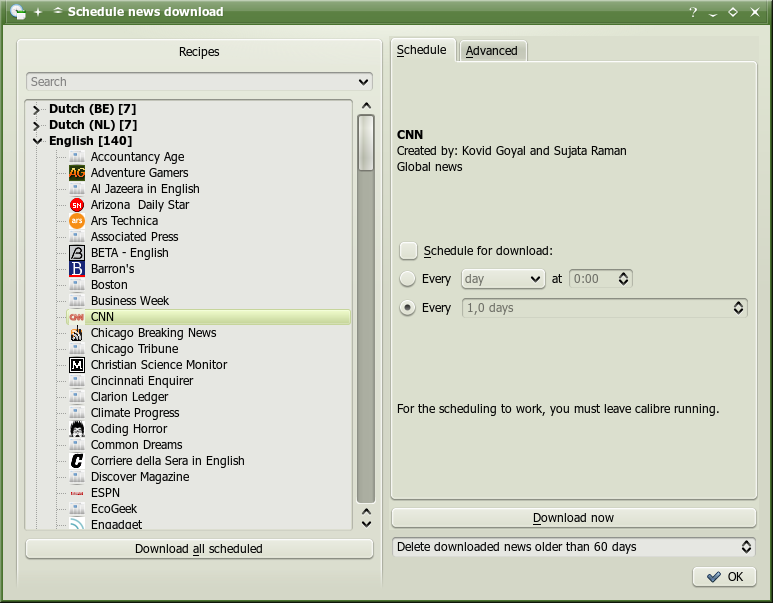Click the Adventure Gamers AG icon

pos(77,173)
